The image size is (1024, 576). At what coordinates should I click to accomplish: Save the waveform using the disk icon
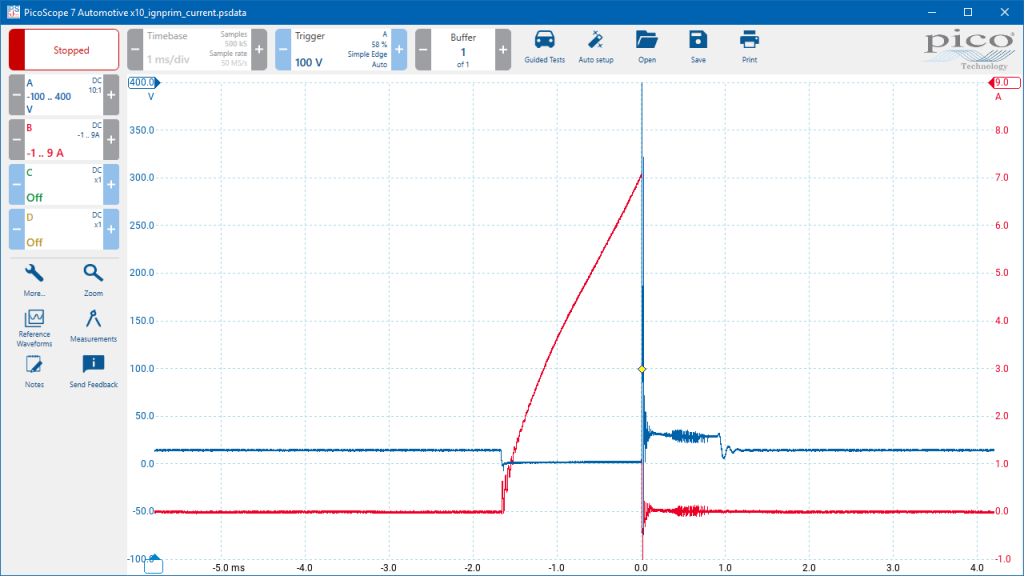click(698, 48)
